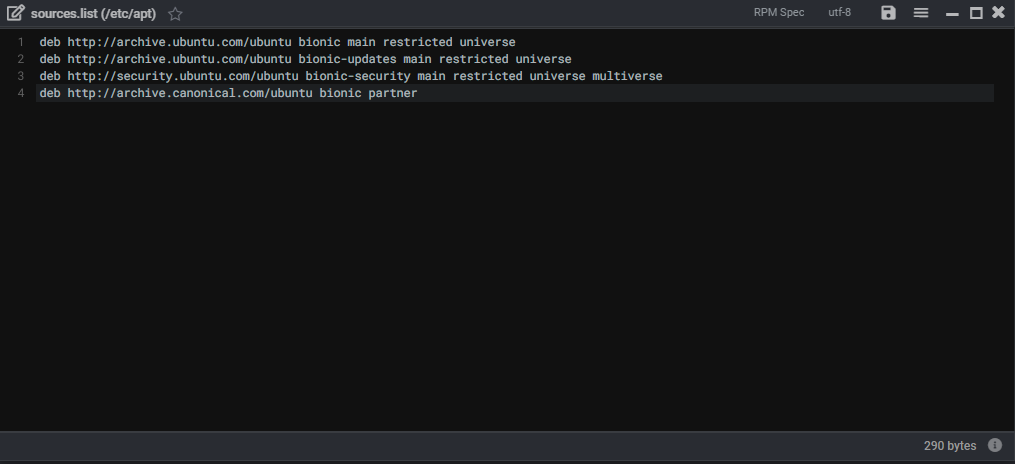Click the 290 bytes file size label
The width and height of the screenshot is (1015, 464).
click(x=950, y=445)
